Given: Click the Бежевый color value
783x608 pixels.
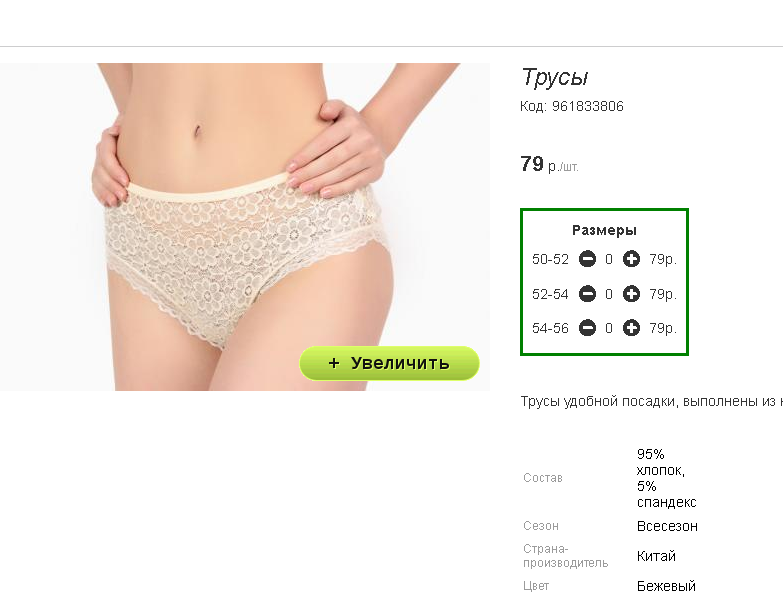Looking at the screenshot, I should pos(666,586).
